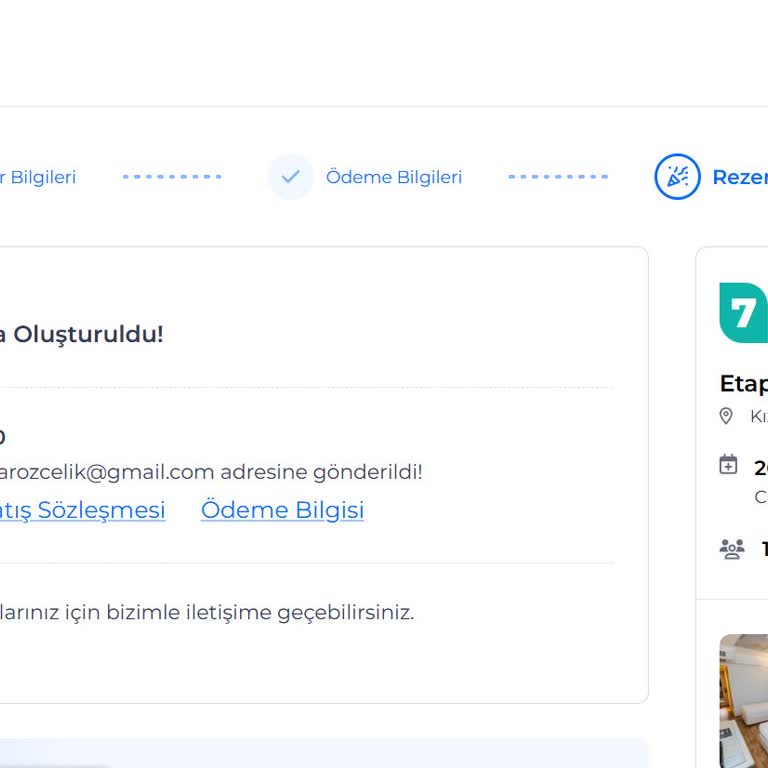Click the hotel room photo thumbnail
This screenshot has width=768, height=768.
click(x=744, y=701)
